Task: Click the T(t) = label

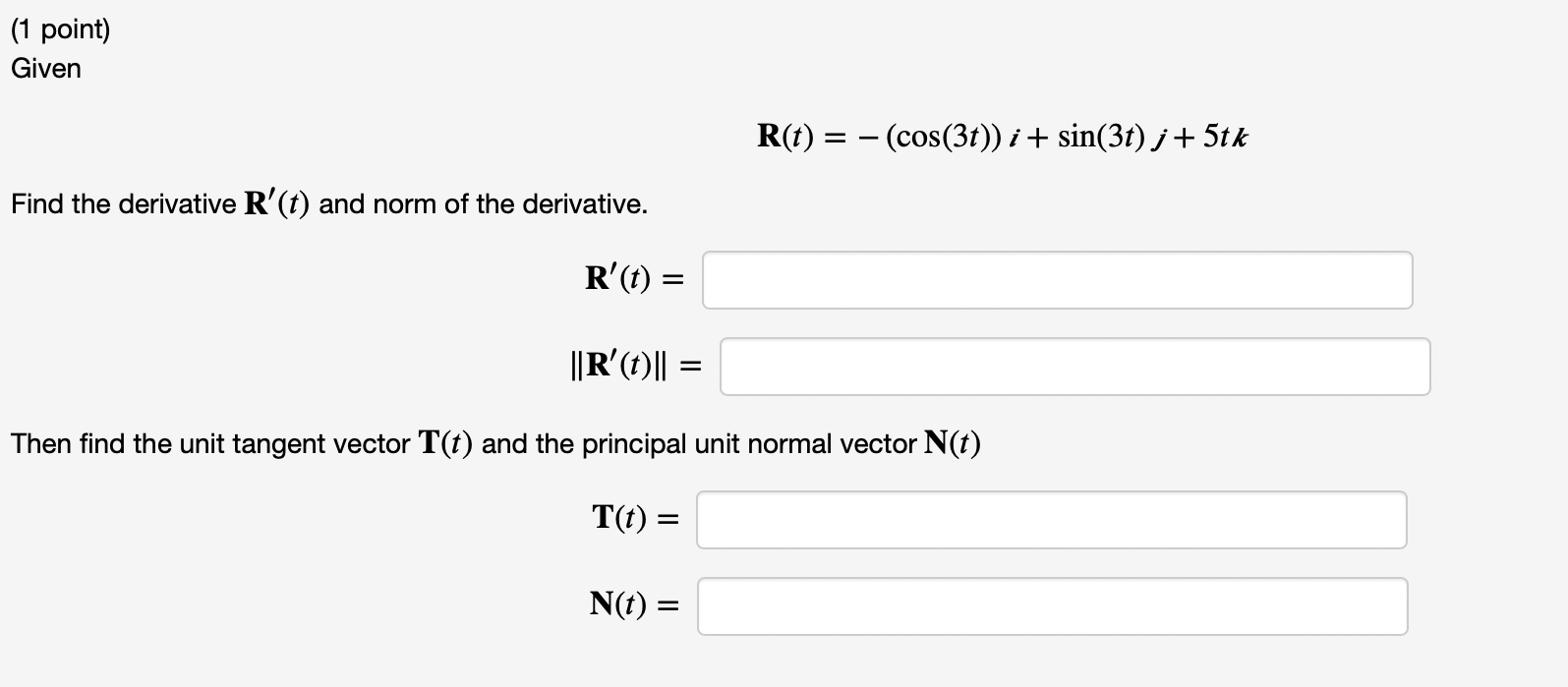Action: click(634, 519)
